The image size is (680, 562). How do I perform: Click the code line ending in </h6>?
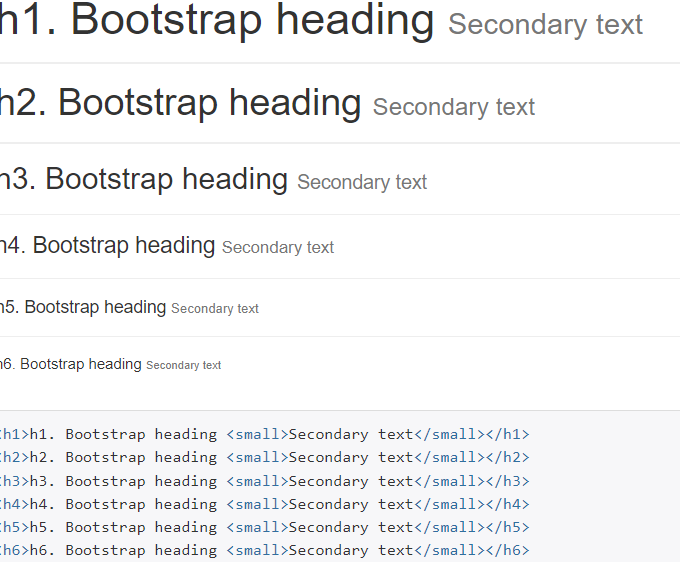(265, 550)
